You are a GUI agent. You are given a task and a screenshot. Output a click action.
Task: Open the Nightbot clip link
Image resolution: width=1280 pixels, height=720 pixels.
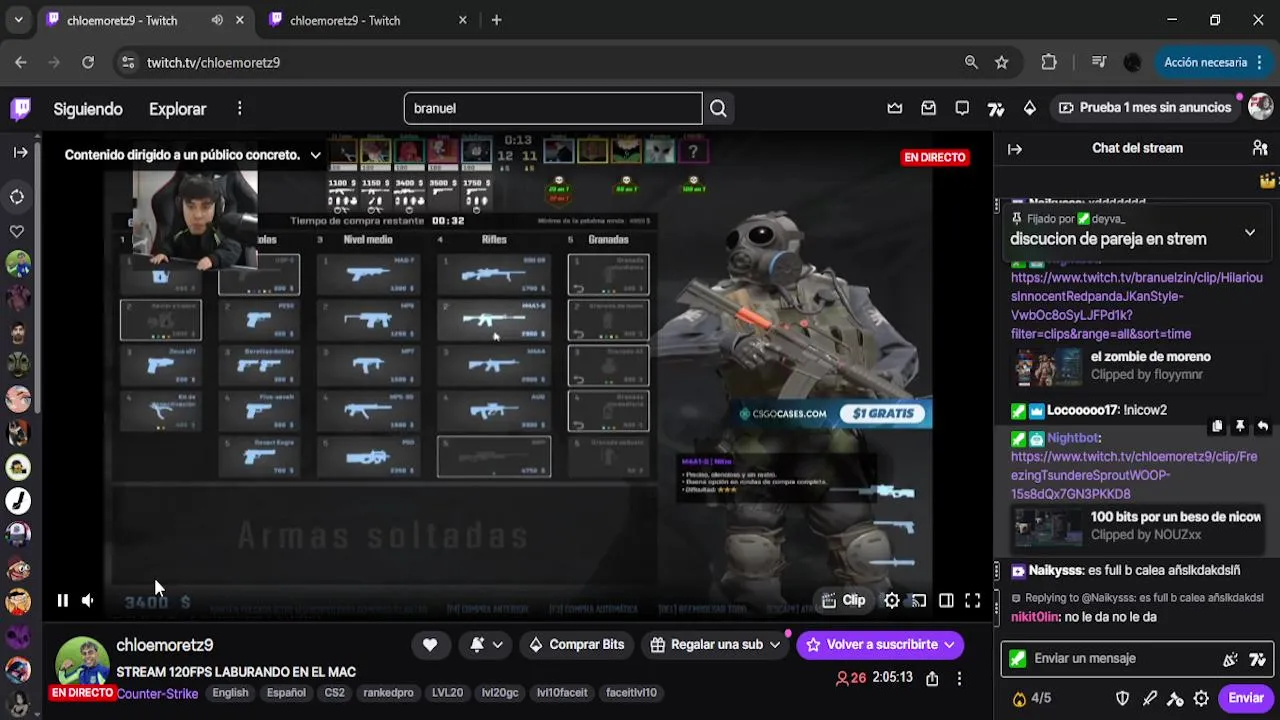1134,475
